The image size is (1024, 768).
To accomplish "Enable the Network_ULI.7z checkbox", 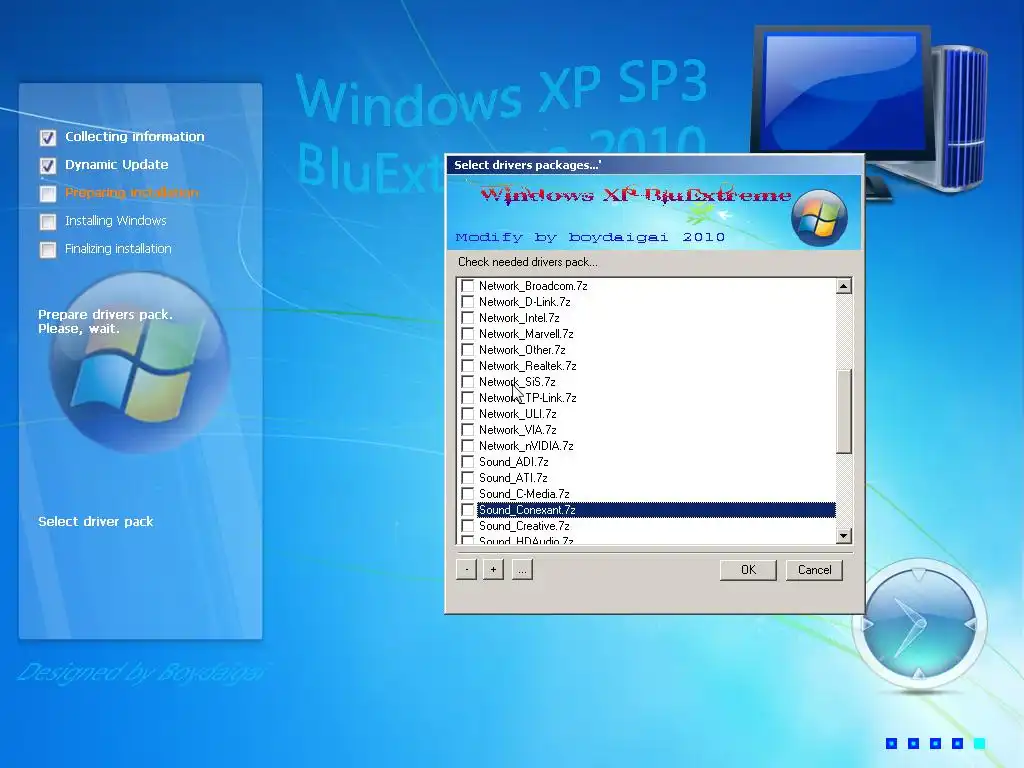I will 468,414.
